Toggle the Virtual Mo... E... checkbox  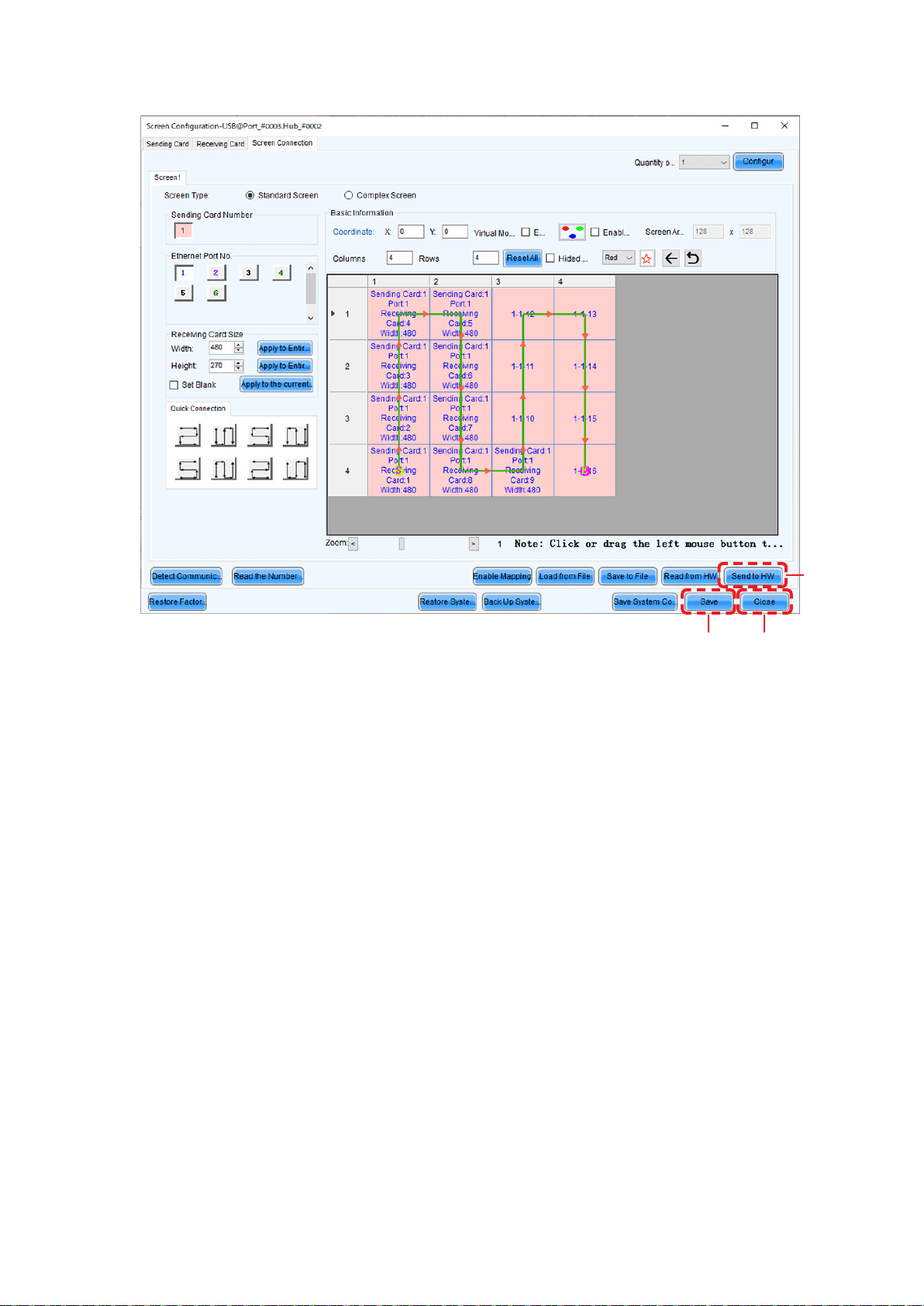(x=526, y=232)
